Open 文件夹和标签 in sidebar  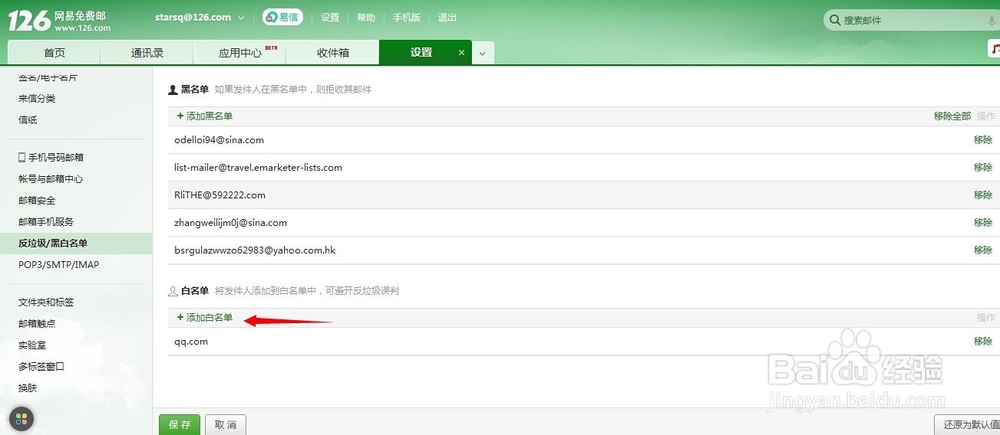point(46,302)
